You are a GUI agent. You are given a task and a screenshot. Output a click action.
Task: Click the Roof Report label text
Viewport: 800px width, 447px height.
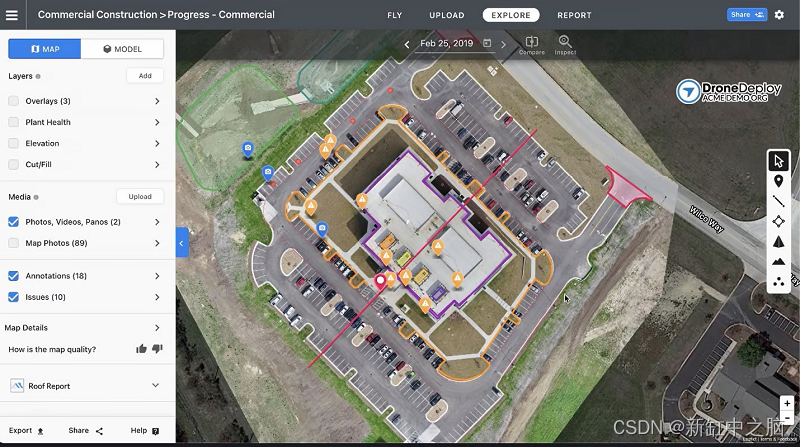coord(49,386)
